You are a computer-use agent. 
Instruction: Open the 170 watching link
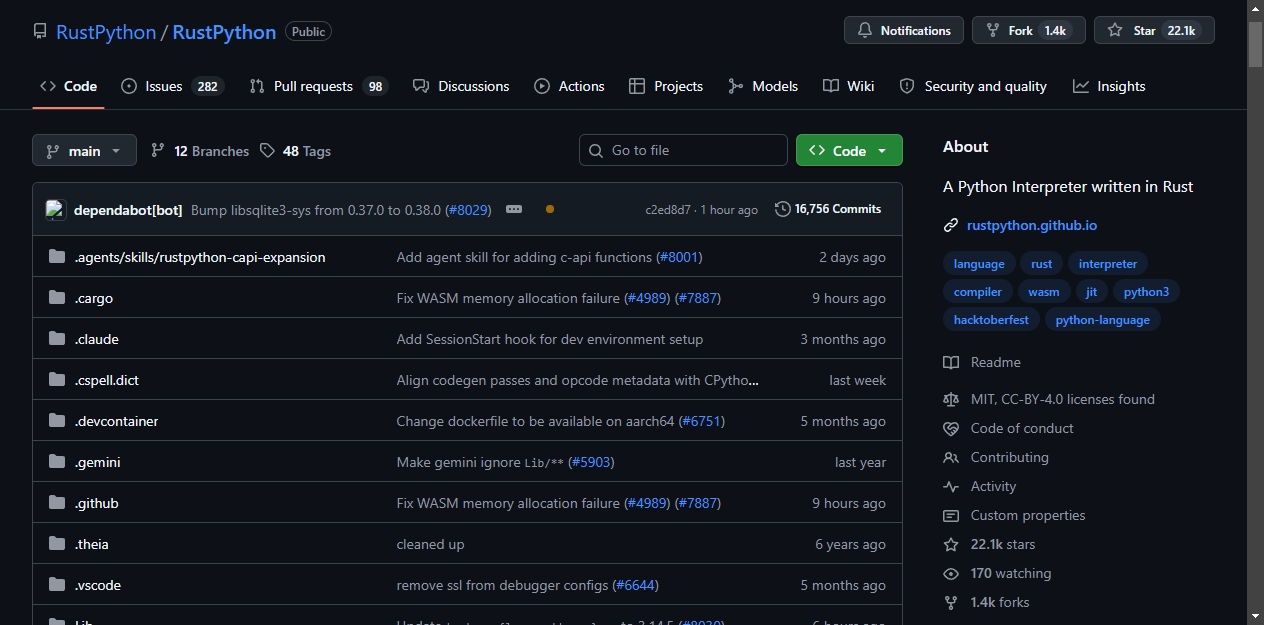click(x=997, y=573)
